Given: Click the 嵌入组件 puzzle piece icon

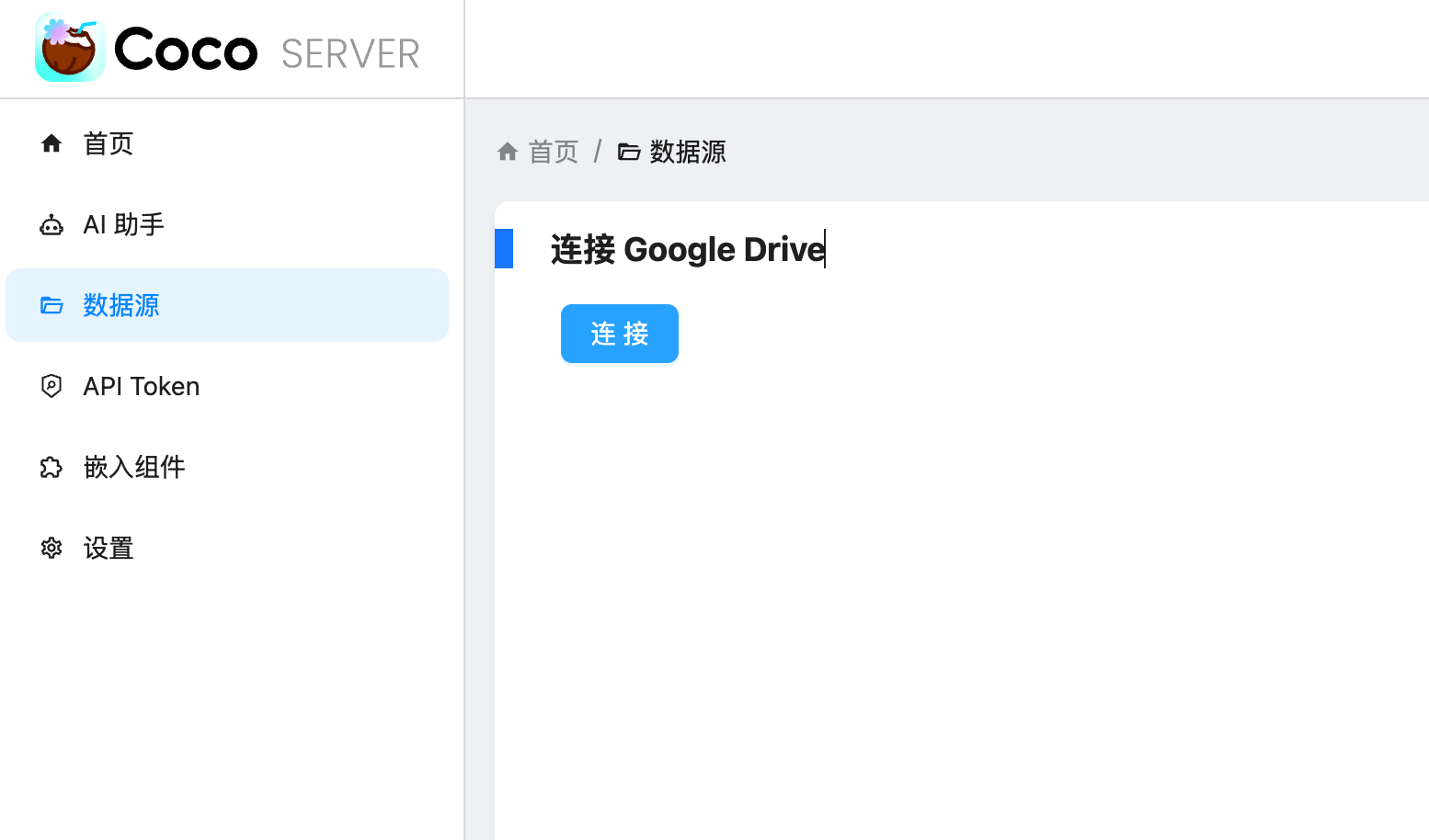Looking at the screenshot, I should coord(51,467).
